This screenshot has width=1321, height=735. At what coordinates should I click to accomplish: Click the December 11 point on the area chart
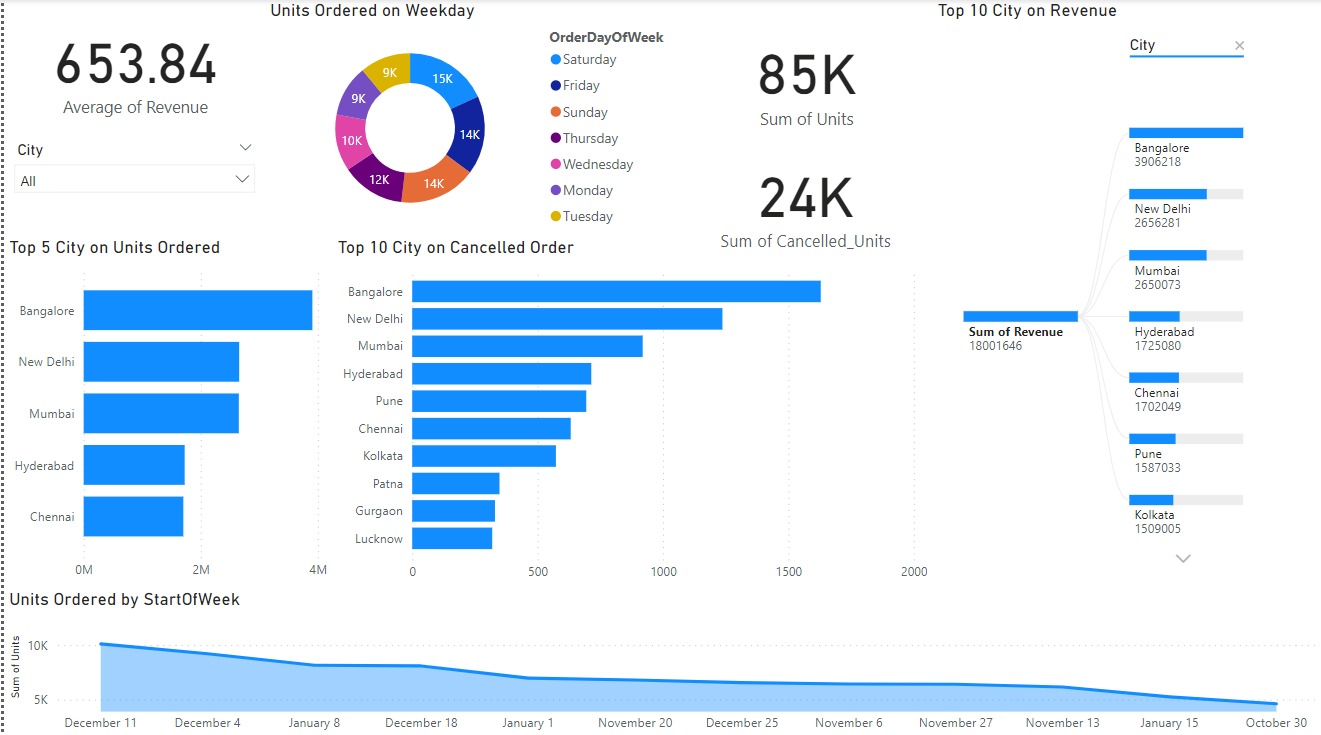coord(100,644)
